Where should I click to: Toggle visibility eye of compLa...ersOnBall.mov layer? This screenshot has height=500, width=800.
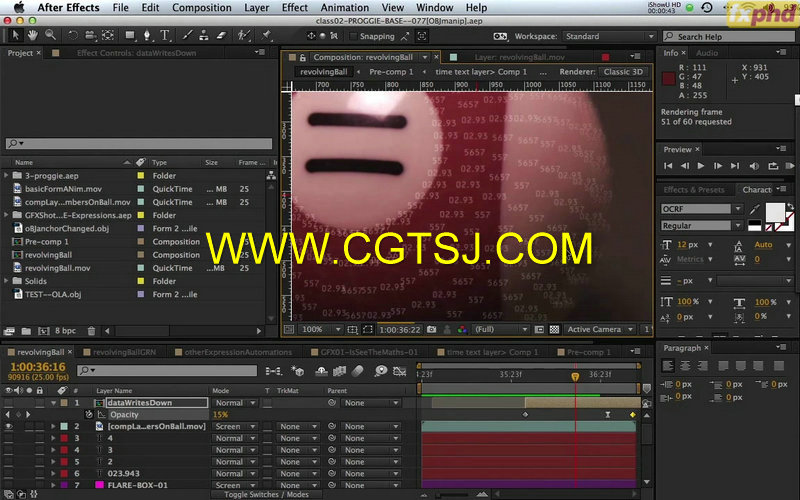click(9, 427)
